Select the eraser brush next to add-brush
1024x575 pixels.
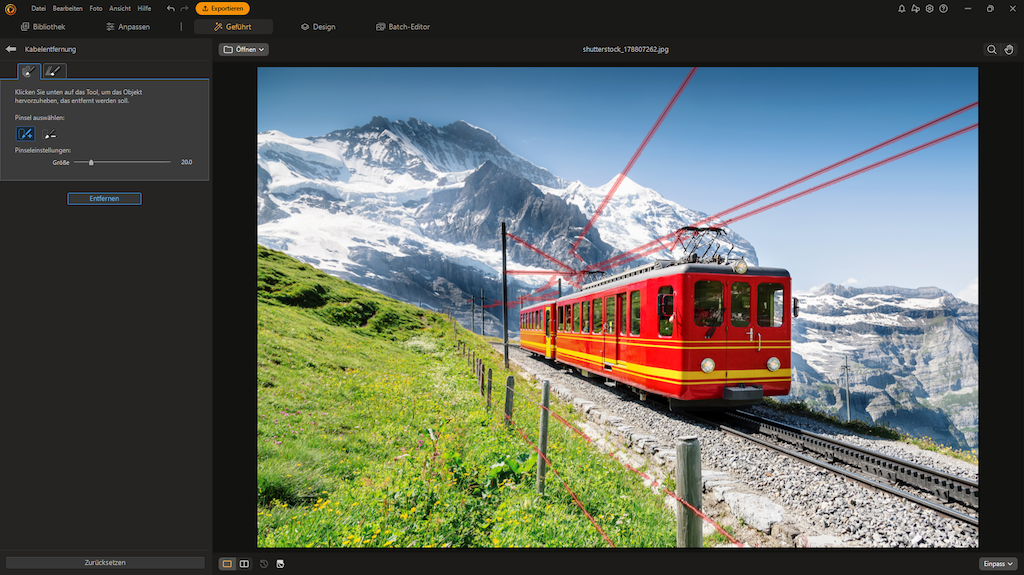[50, 134]
